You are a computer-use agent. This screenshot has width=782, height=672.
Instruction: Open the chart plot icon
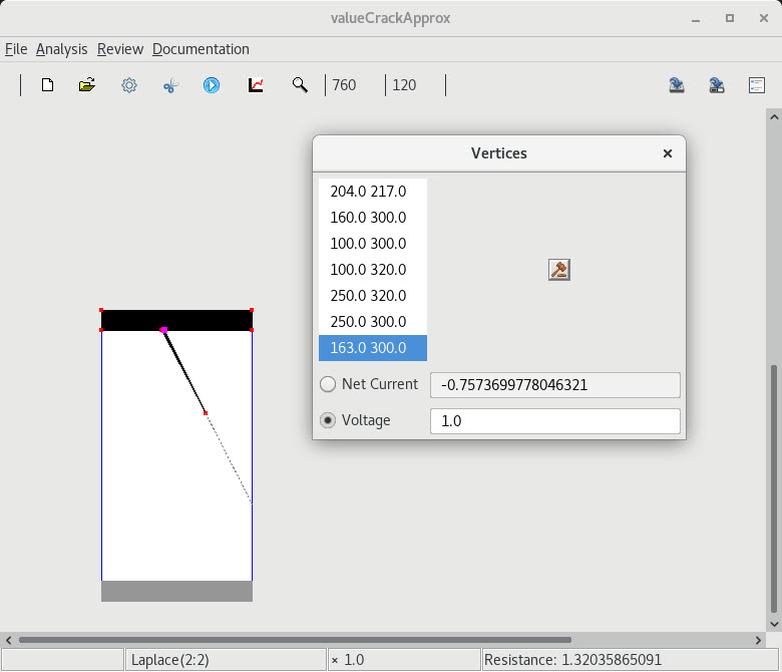[256, 86]
